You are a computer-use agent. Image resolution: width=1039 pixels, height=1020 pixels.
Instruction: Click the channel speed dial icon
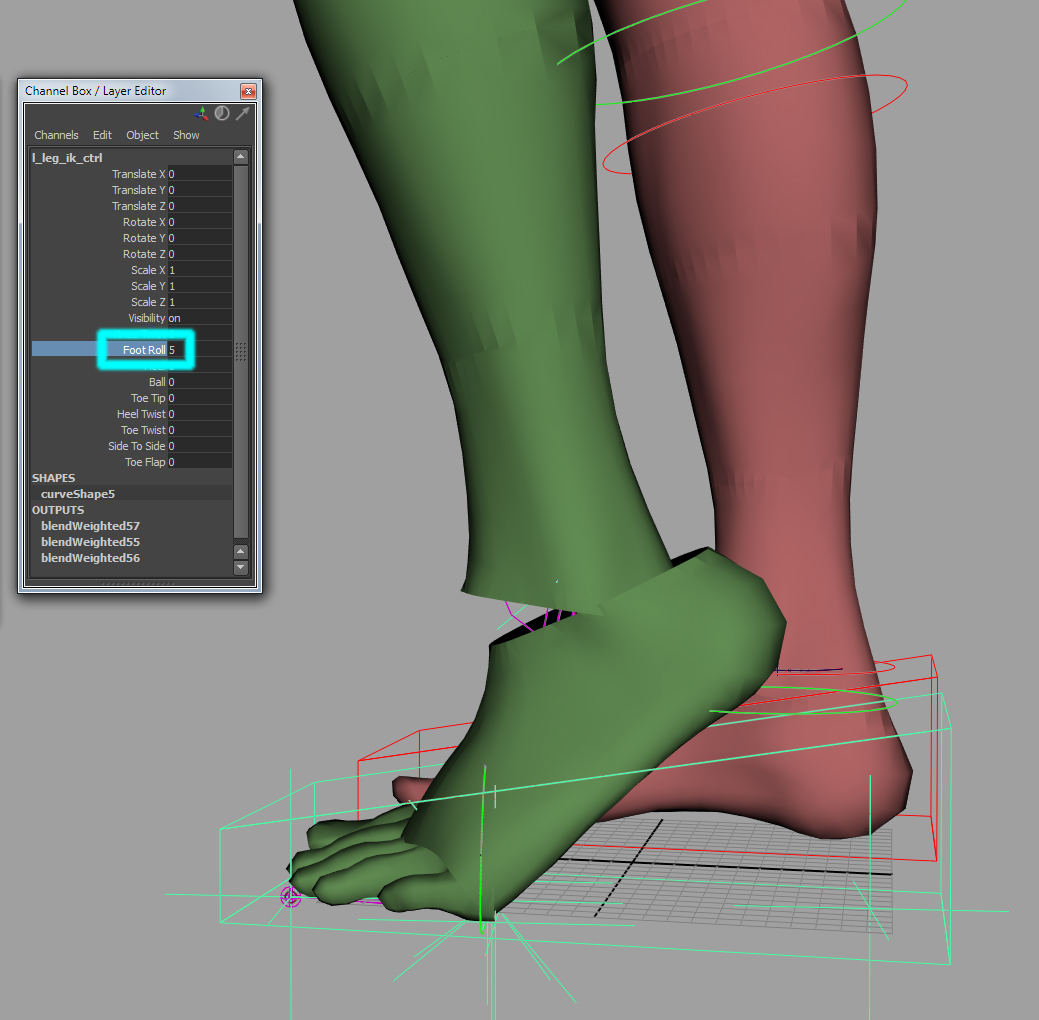(222, 113)
